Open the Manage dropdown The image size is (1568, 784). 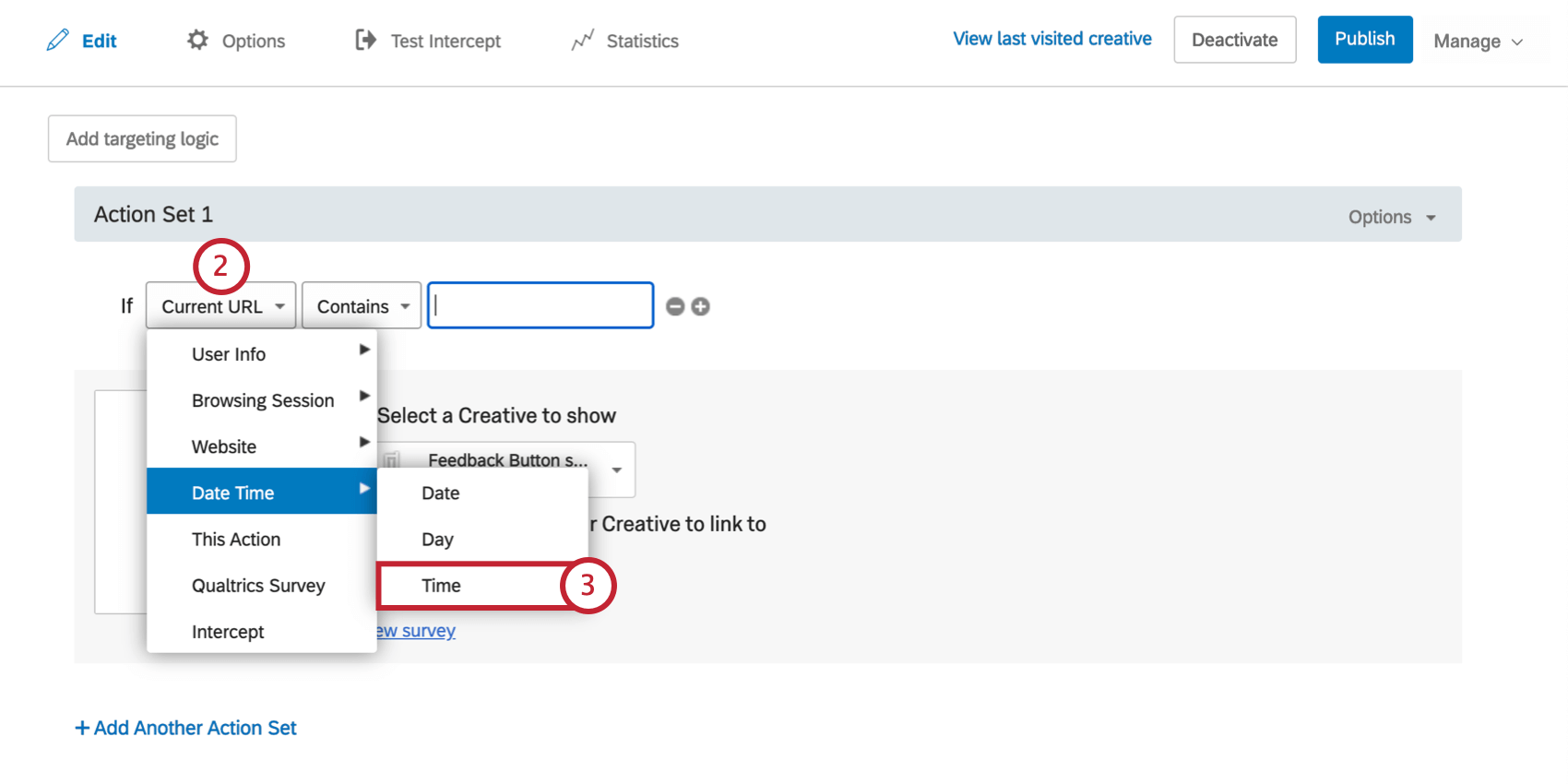click(x=1477, y=41)
